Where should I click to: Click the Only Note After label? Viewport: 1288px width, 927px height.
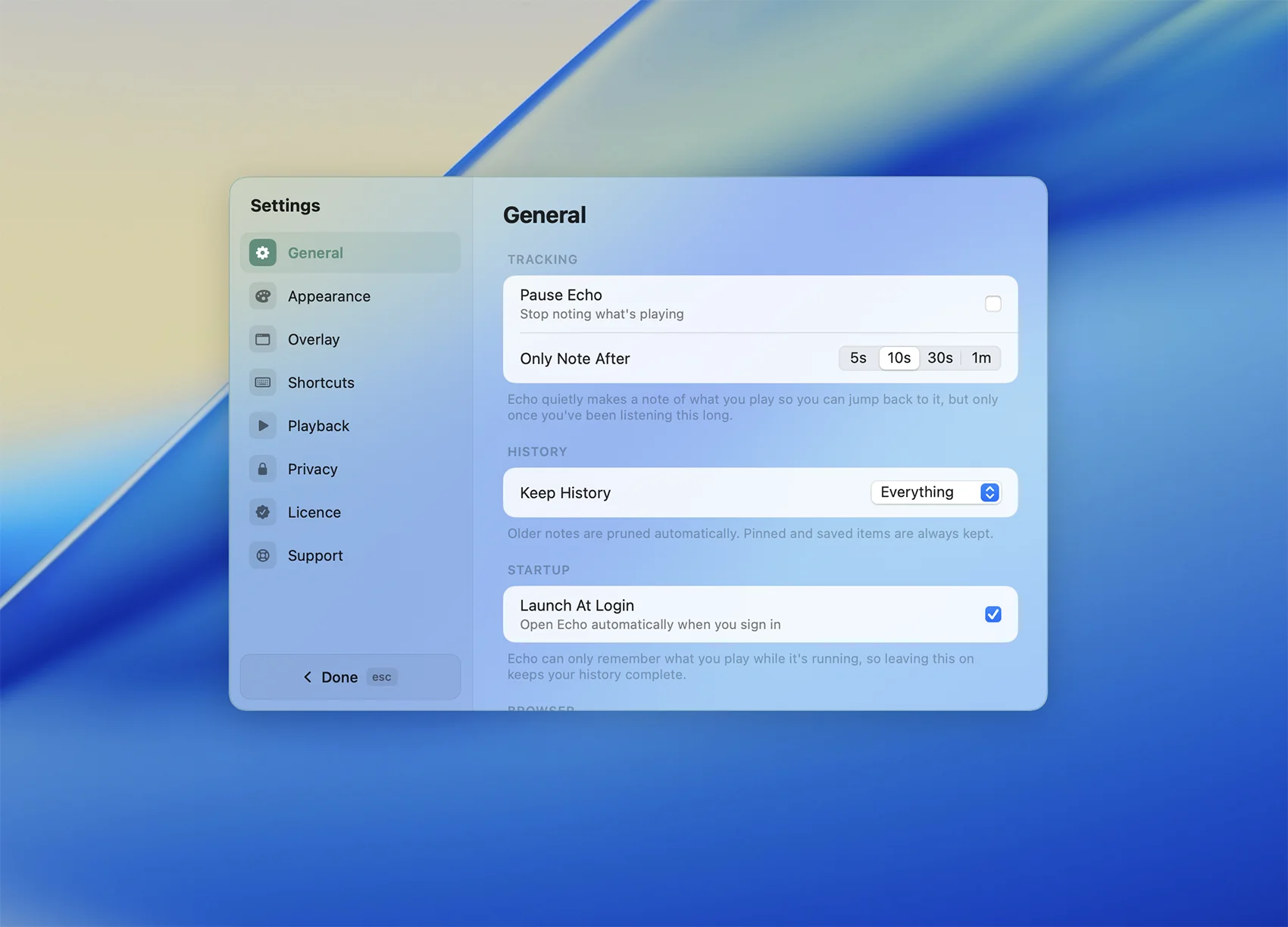coord(575,359)
